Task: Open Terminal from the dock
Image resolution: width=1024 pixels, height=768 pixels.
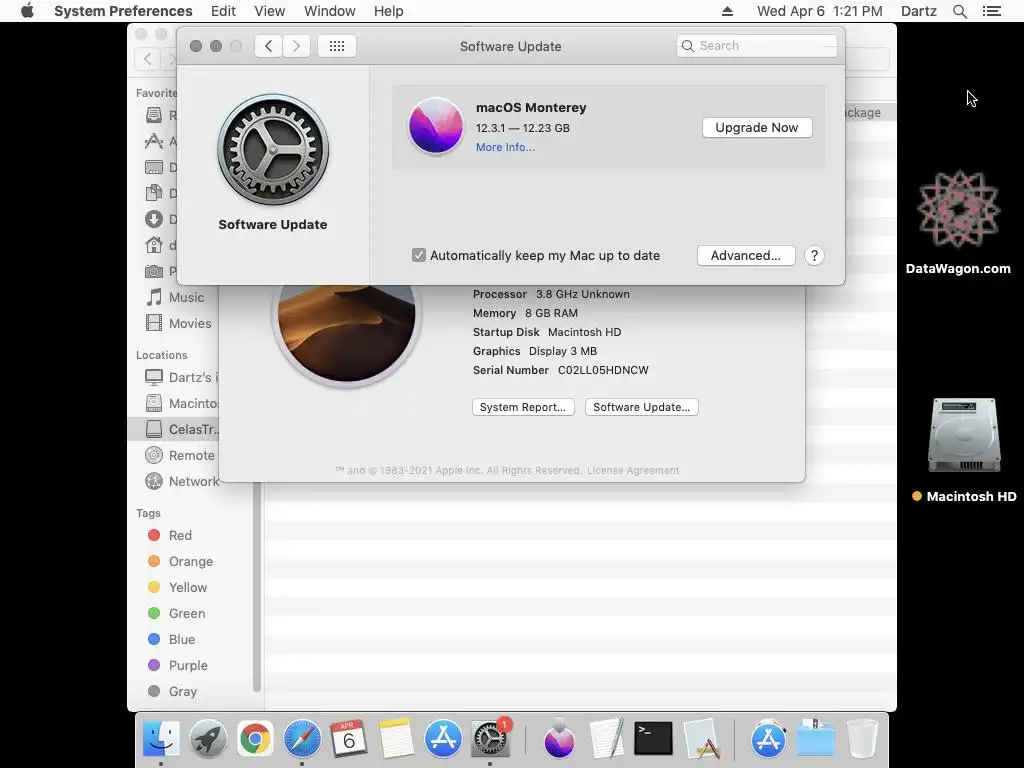Action: click(654, 739)
